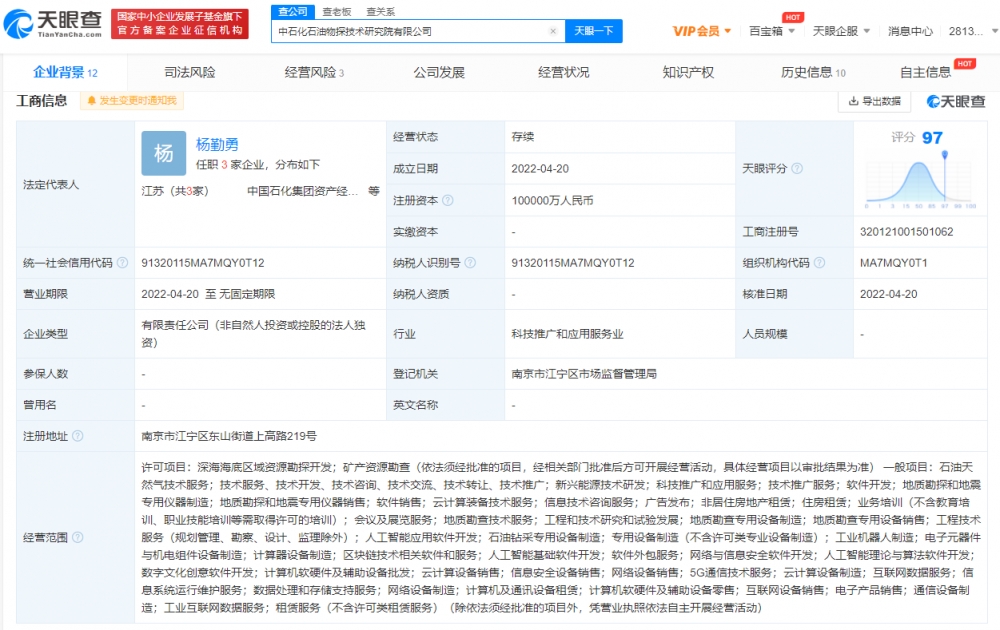Open the 历史信息 tab
This screenshot has height=630, width=1000.
[x=812, y=73]
